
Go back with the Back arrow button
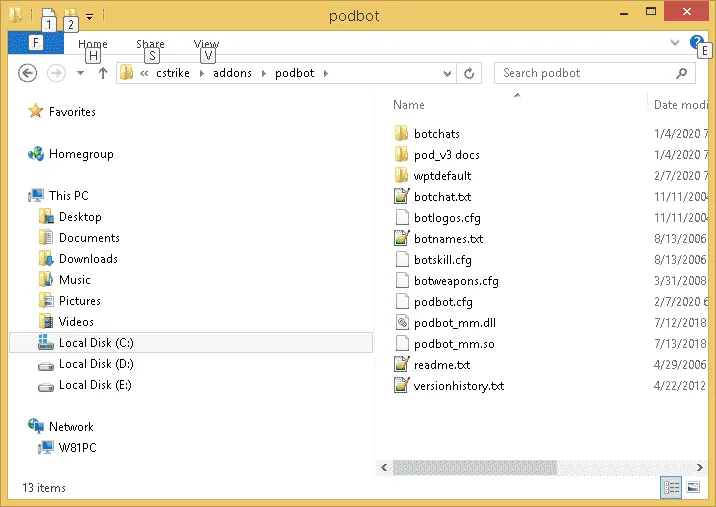[x=27, y=73]
